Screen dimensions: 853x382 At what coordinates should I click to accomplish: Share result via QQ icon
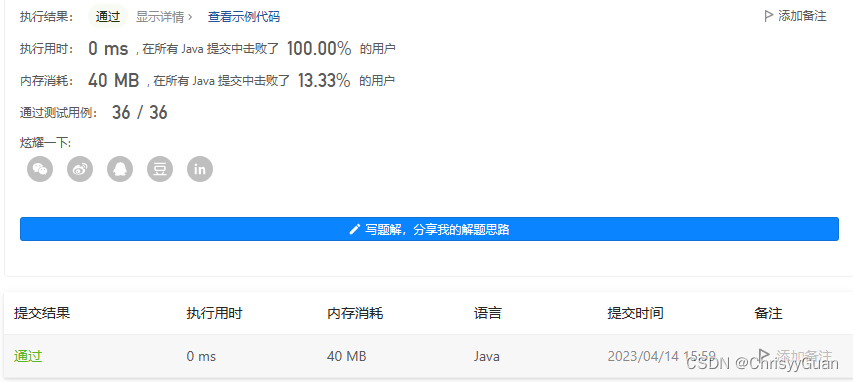click(120, 169)
